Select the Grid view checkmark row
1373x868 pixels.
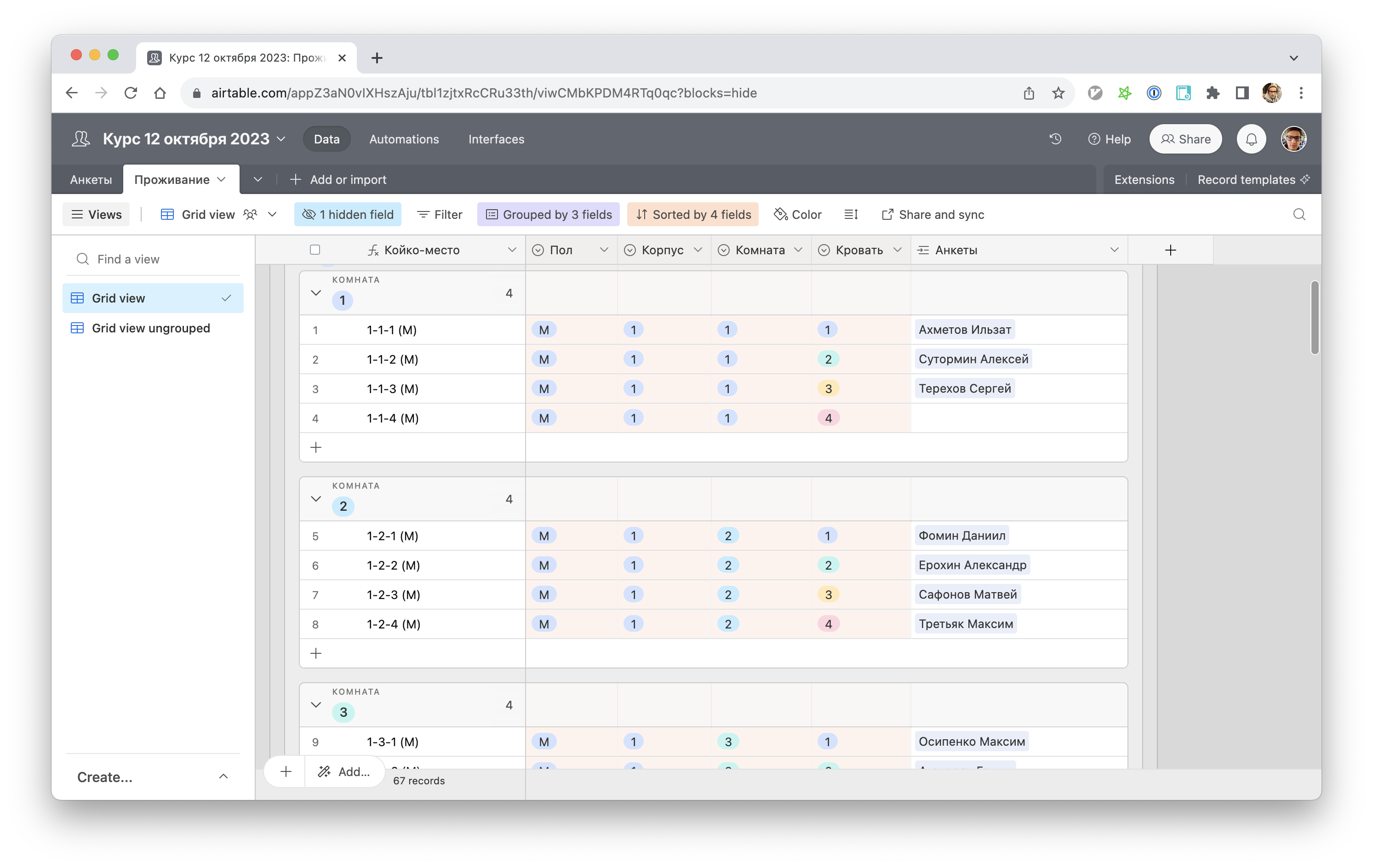(x=153, y=298)
